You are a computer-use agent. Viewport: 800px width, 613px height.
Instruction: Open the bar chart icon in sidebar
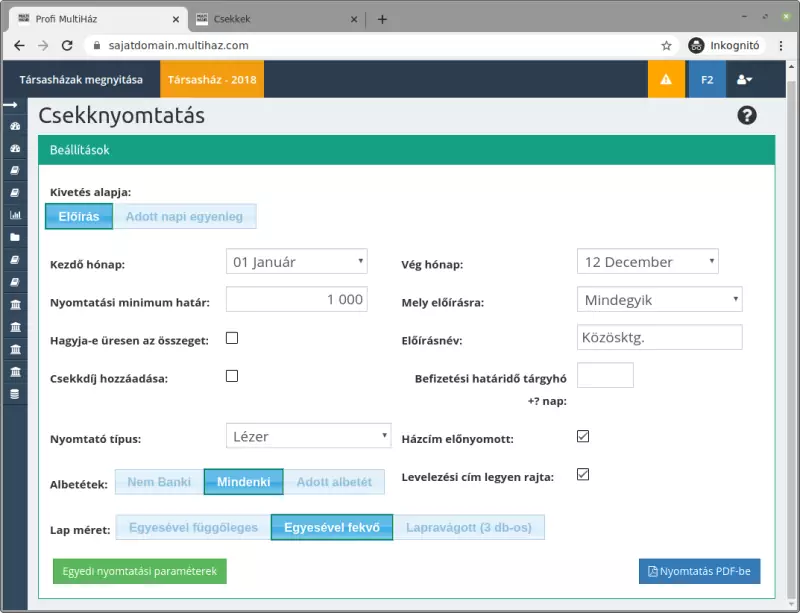14,215
